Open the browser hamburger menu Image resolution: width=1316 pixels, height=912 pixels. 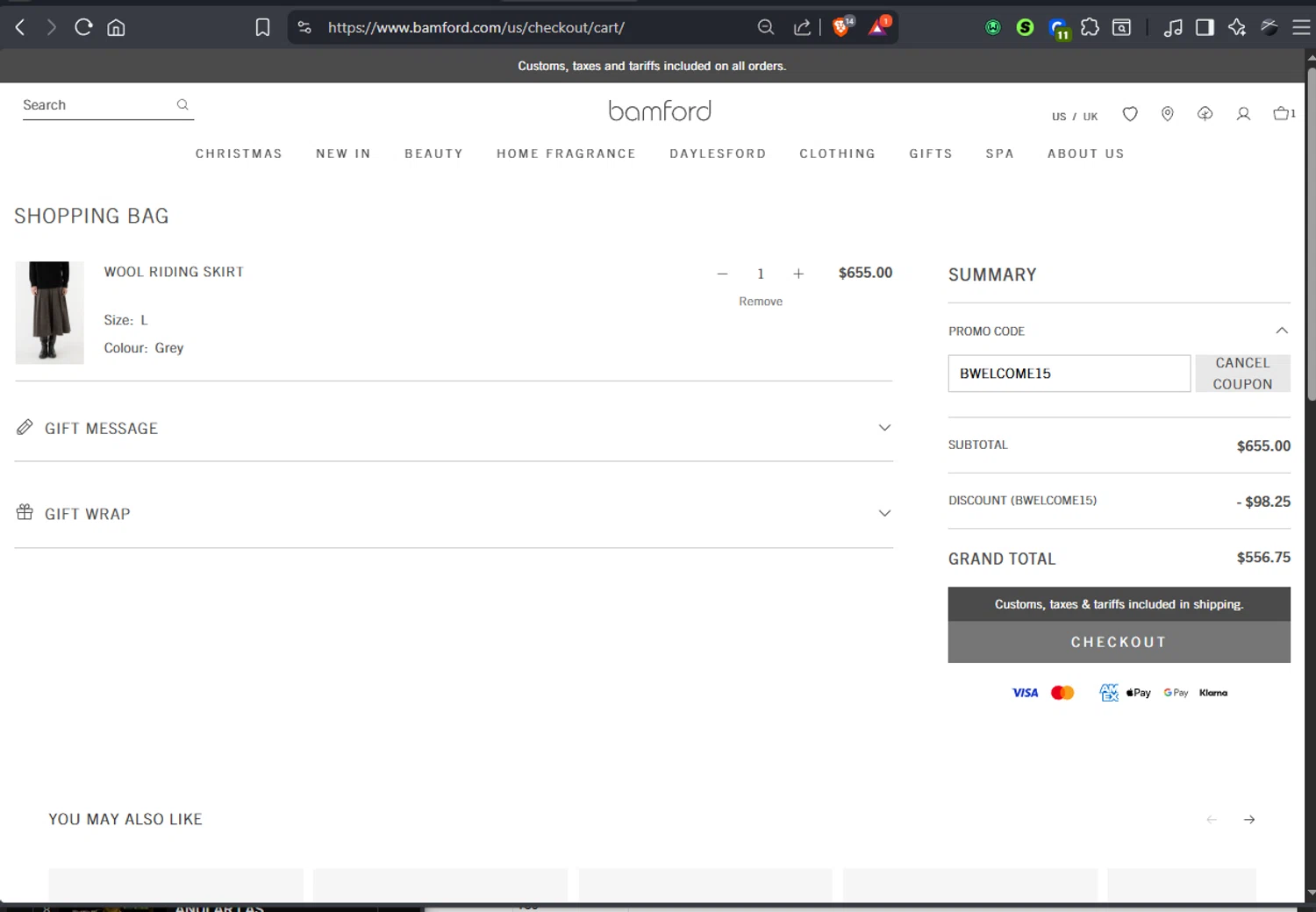click(x=1301, y=27)
